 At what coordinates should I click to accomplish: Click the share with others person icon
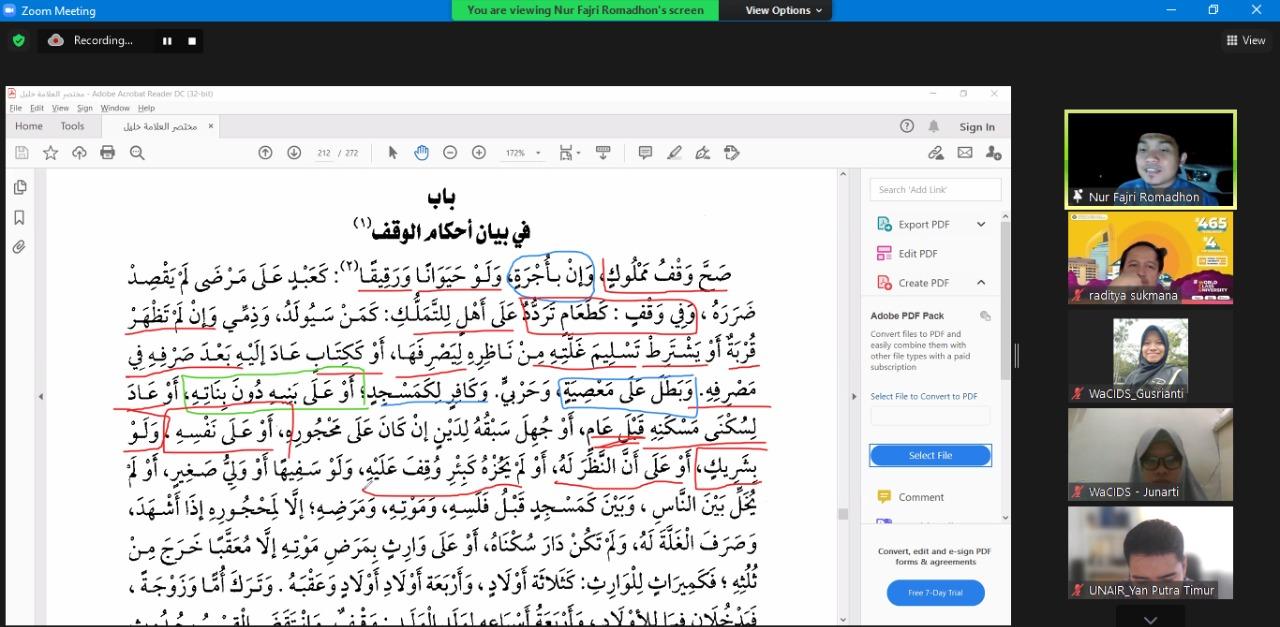993,153
